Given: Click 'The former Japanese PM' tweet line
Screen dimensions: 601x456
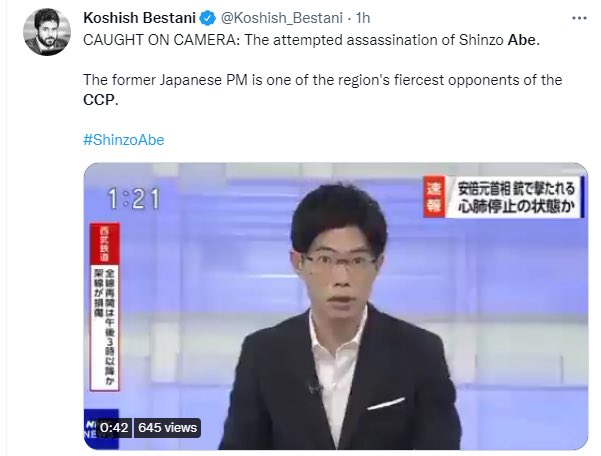Looking at the screenshot, I should tap(323, 80).
